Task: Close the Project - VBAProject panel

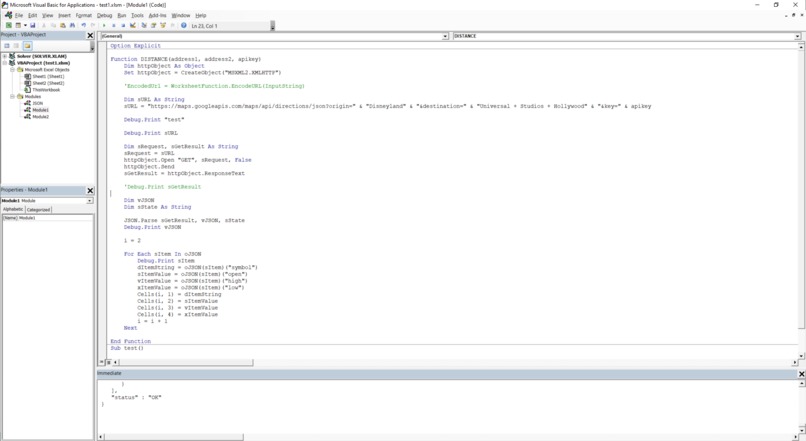Action: (x=90, y=35)
